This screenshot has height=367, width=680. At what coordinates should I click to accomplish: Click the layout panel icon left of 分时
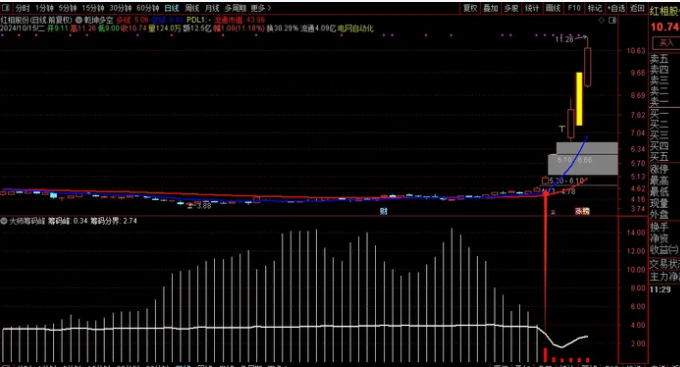pyautogui.click(x=6, y=8)
